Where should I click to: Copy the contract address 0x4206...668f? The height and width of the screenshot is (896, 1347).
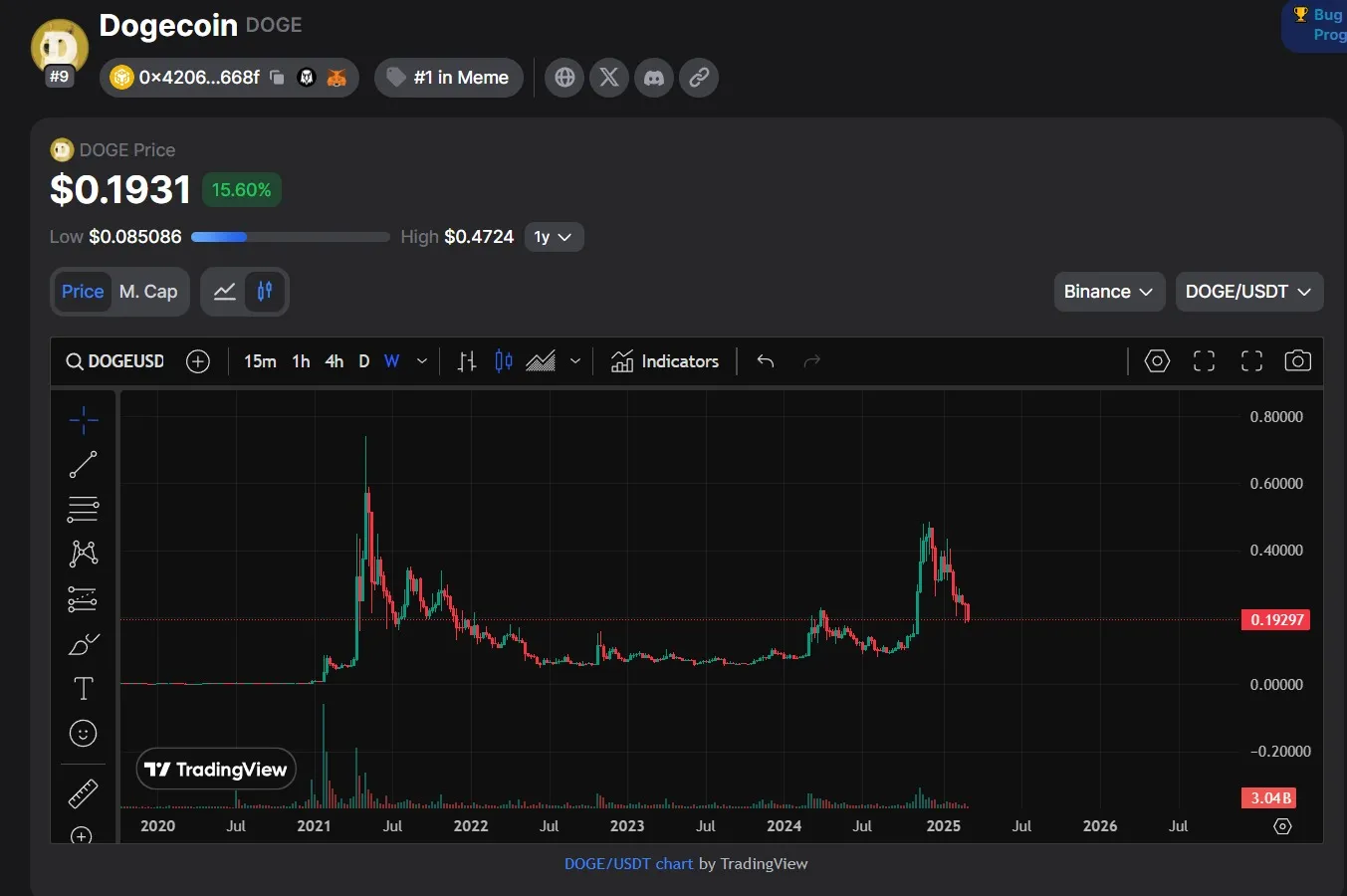(278, 78)
